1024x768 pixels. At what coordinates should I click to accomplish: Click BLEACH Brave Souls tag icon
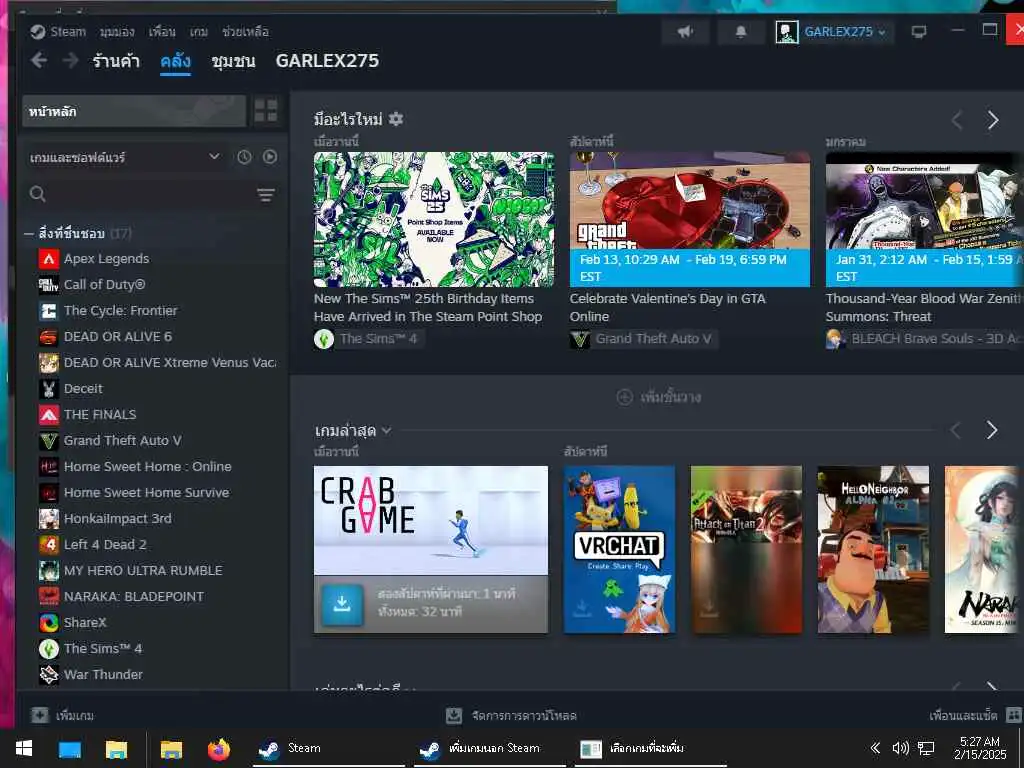(x=836, y=339)
